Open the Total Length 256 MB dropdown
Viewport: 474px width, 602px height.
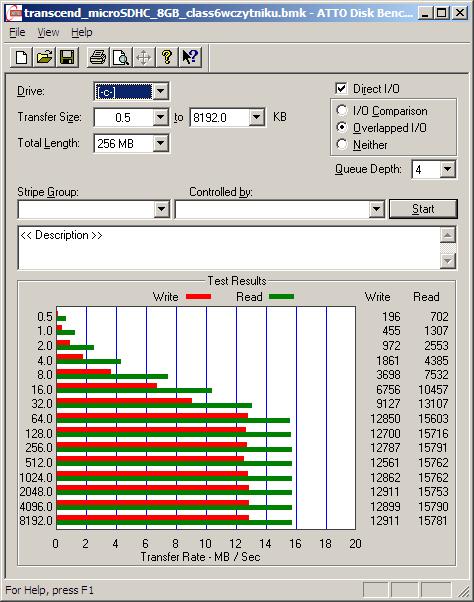pyautogui.click(x=160, y=144)
